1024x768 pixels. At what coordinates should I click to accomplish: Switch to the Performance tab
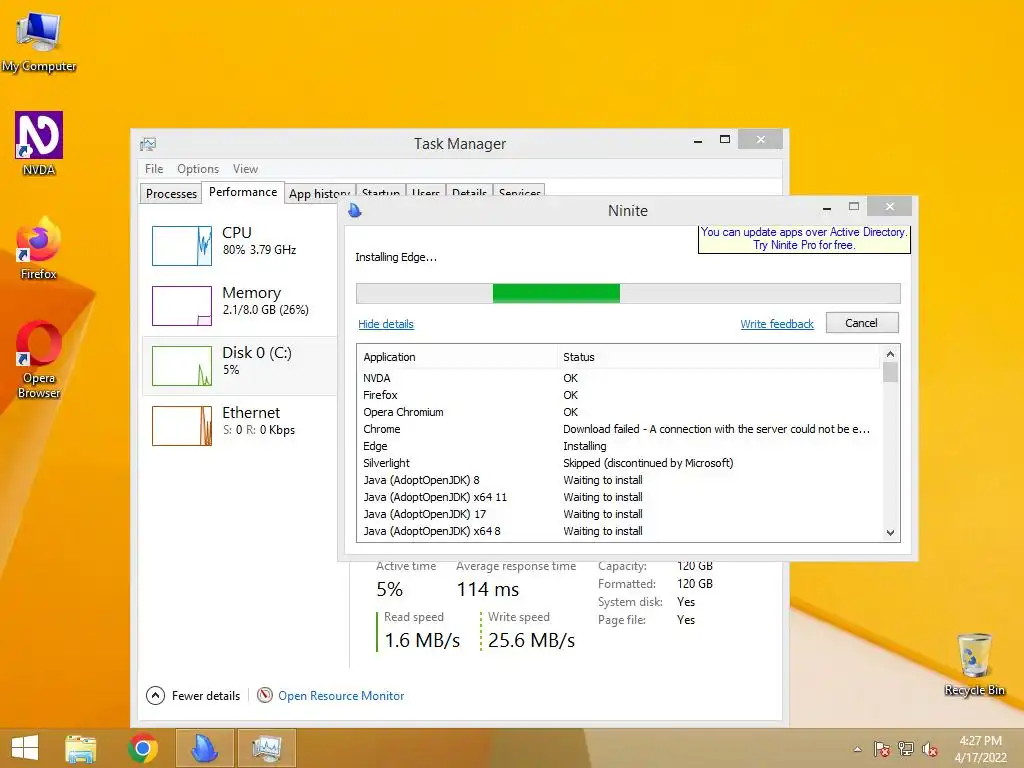pyautogui.click(x=243, y=192)
